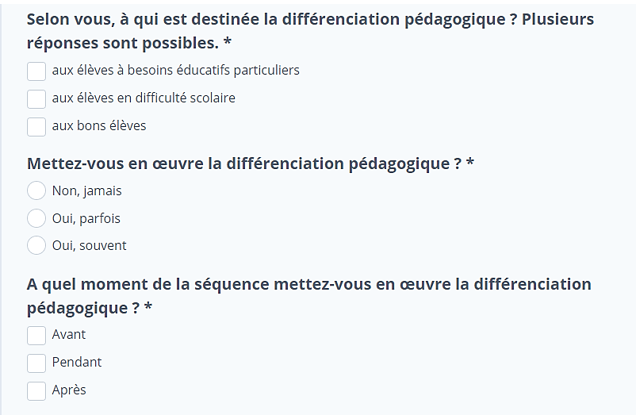Click the 'aux élèves en difficulté scolaire' label text
Viewport: 636px width, 415px height.
tap(143, 99)
